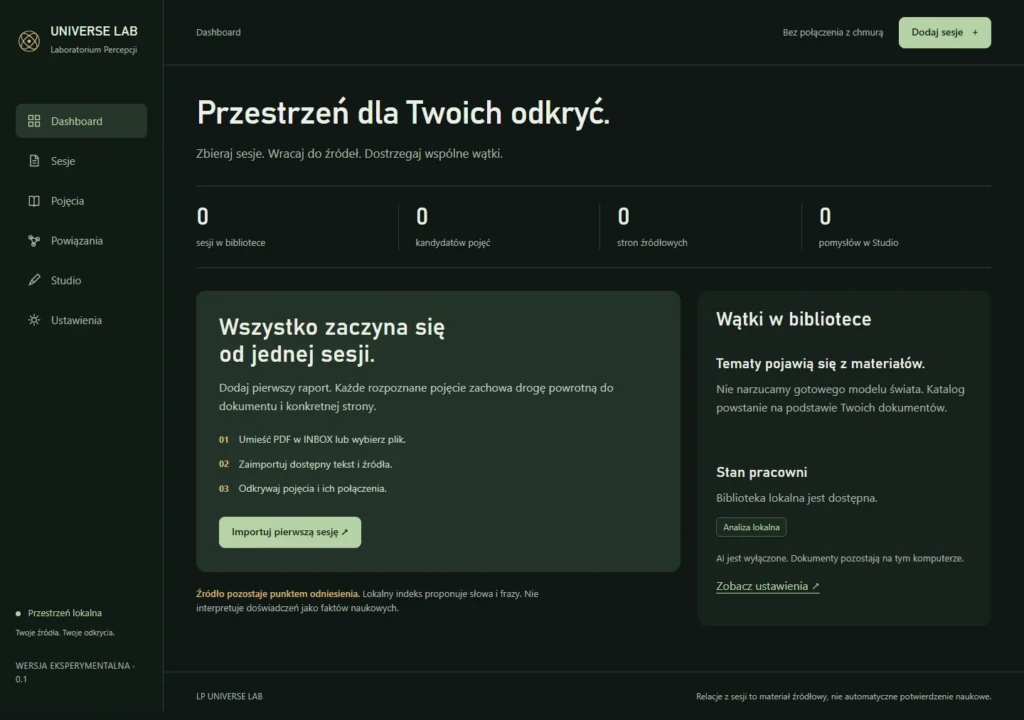Click the Ustawienia sun-gear icon
This screenshot has width=1024, height=720.
(x=34, y=320)
